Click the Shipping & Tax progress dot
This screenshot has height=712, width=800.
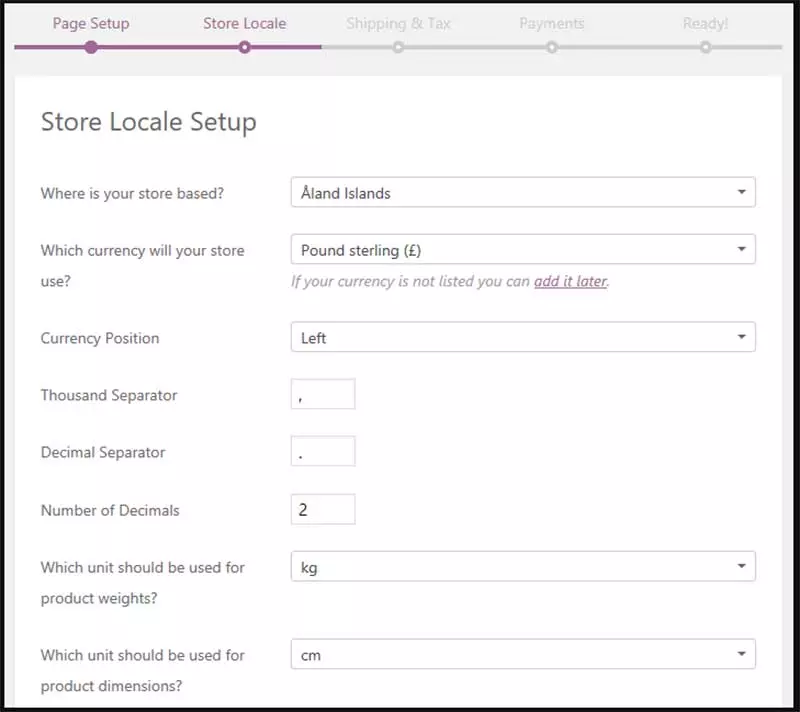point(398,47)
